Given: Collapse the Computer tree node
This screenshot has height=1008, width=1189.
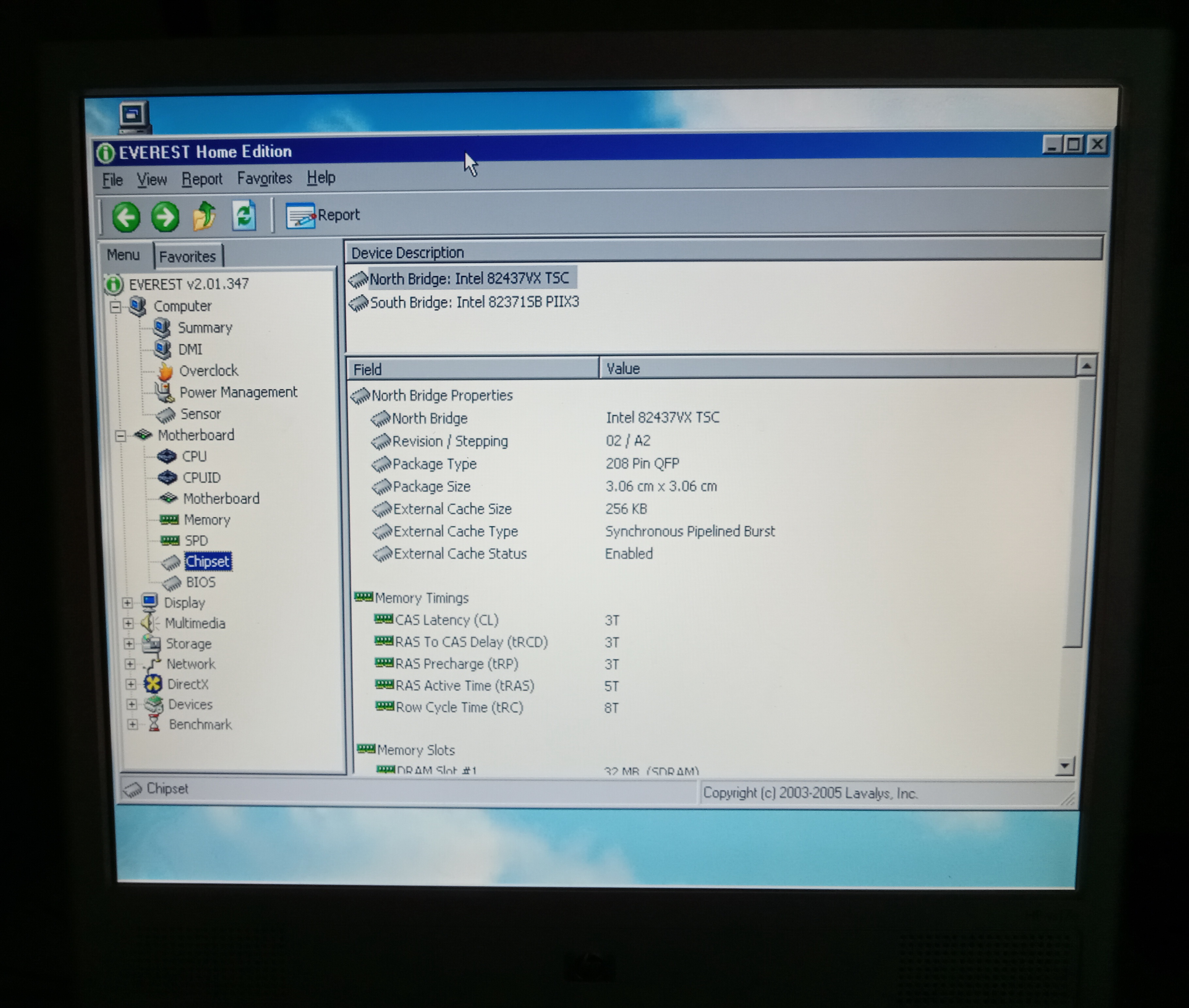Looking at the screenshot, I should click(115, 307).
